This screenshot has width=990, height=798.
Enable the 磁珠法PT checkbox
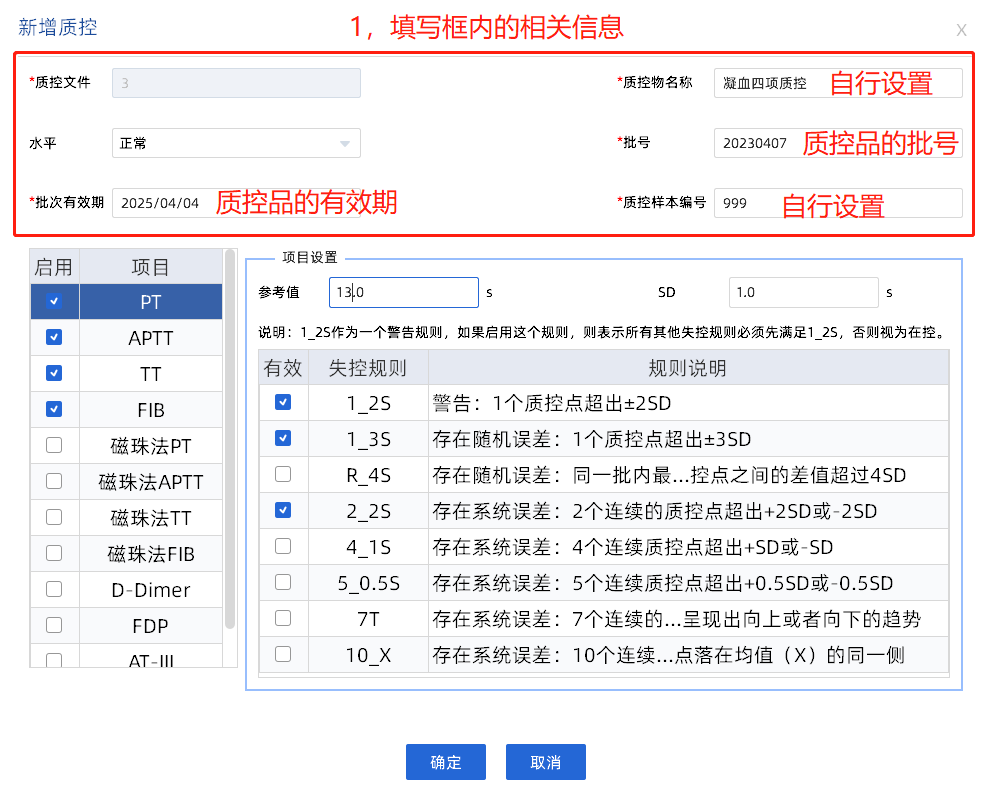(x=54, y=445)
